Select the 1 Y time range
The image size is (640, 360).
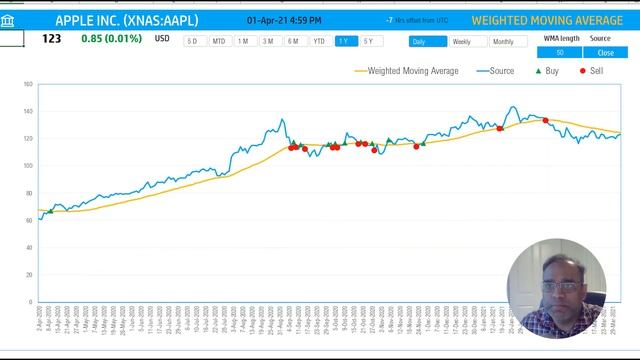click(x=347, y=41)
